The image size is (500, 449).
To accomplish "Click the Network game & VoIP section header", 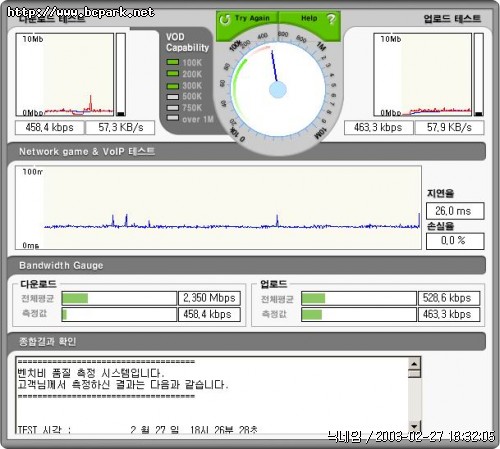I will (x=246, y=152).
